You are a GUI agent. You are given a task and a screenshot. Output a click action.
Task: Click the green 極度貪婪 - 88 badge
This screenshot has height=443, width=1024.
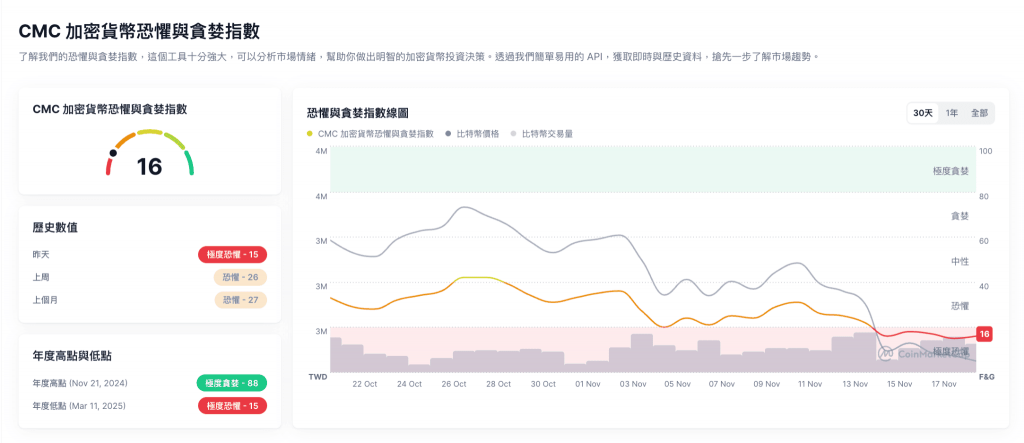(x=232, y=383)
